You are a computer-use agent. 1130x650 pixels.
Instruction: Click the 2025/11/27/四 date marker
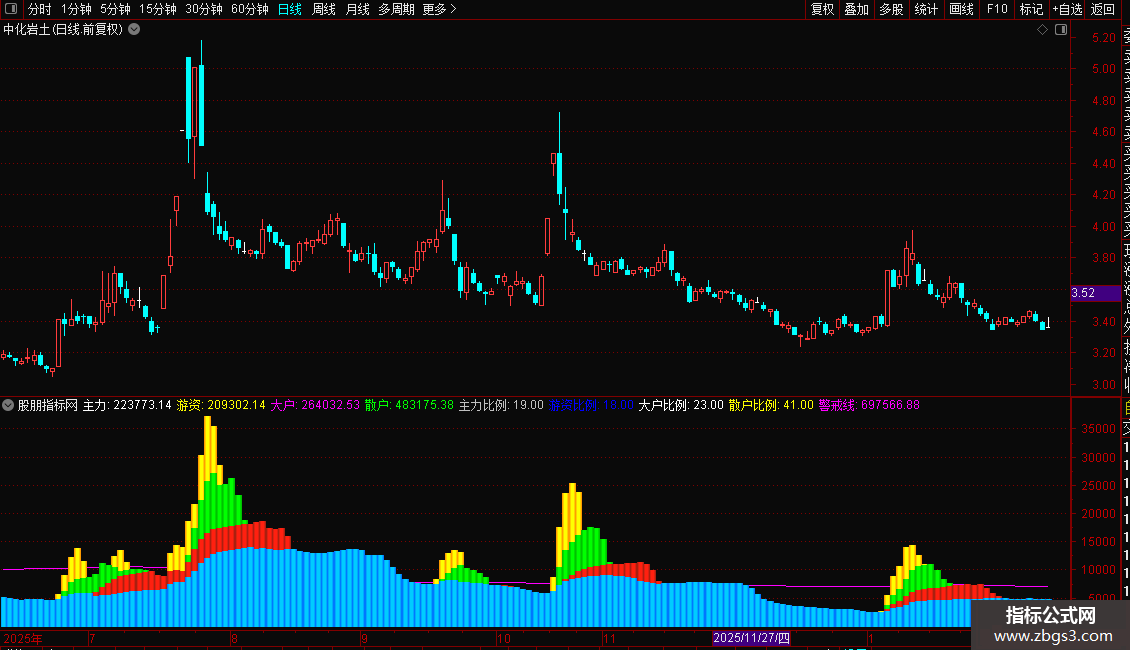pos(751,638)
